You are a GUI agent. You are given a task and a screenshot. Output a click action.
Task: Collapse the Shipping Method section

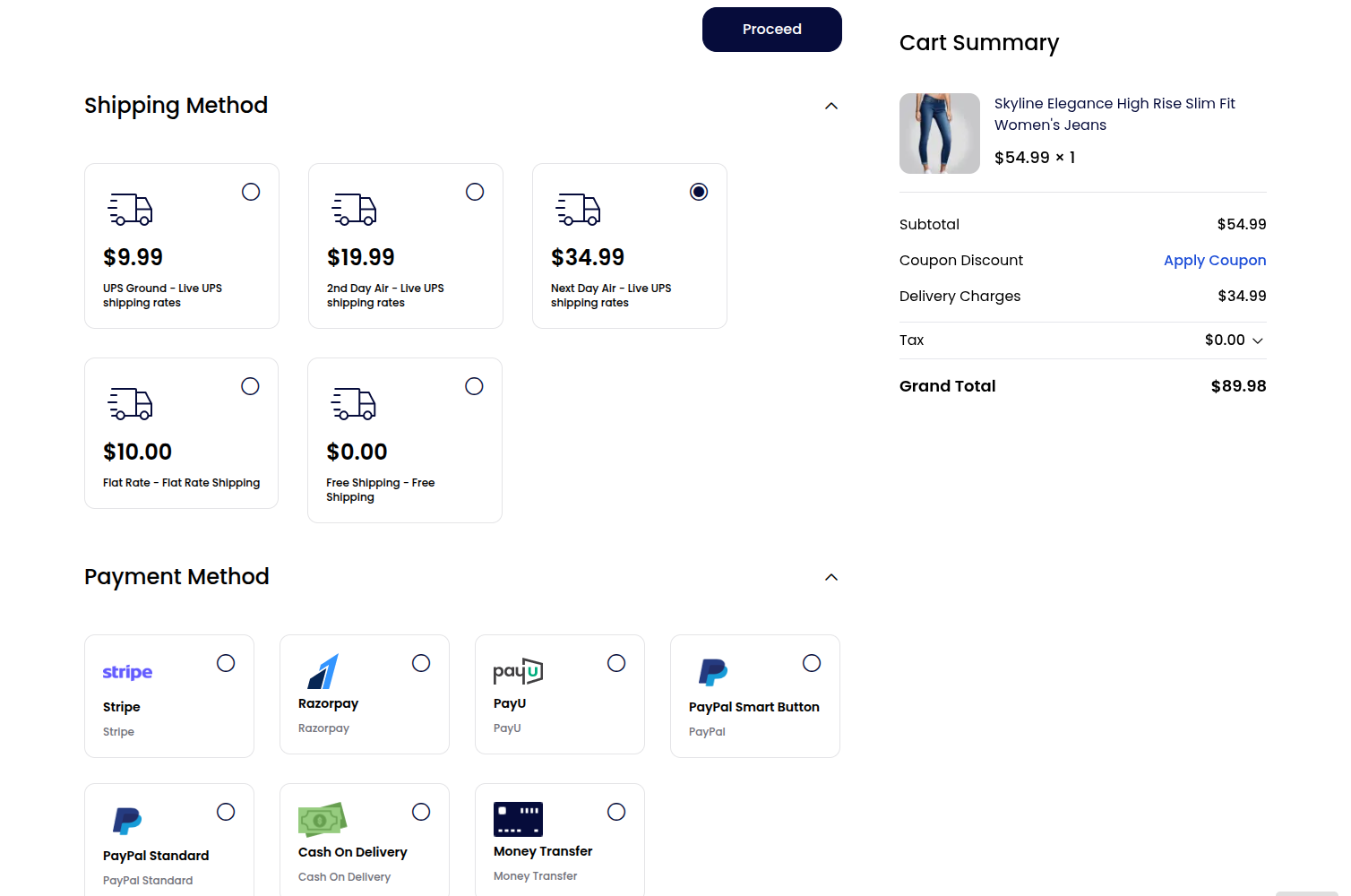(831, 106)
